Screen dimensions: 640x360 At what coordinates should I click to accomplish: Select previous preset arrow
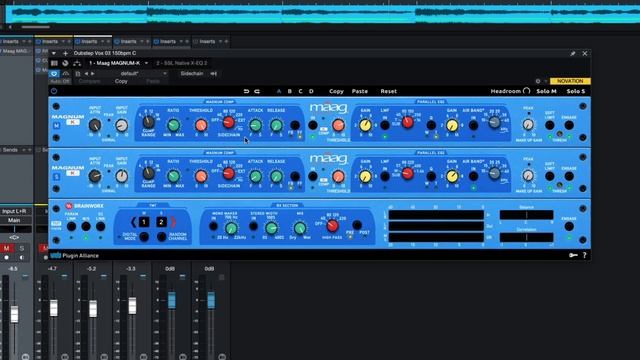(x=86, y=74)
